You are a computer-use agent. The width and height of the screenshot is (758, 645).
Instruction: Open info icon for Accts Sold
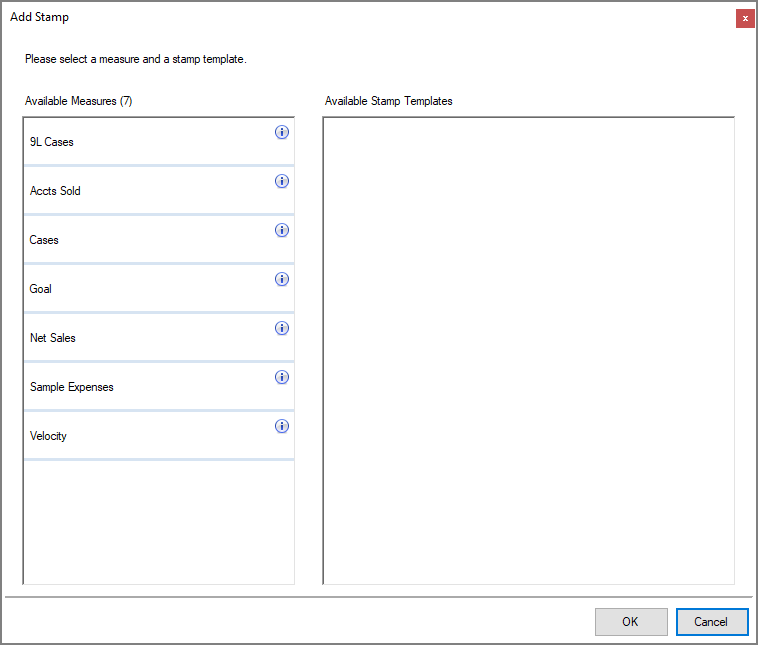(282, 181)
